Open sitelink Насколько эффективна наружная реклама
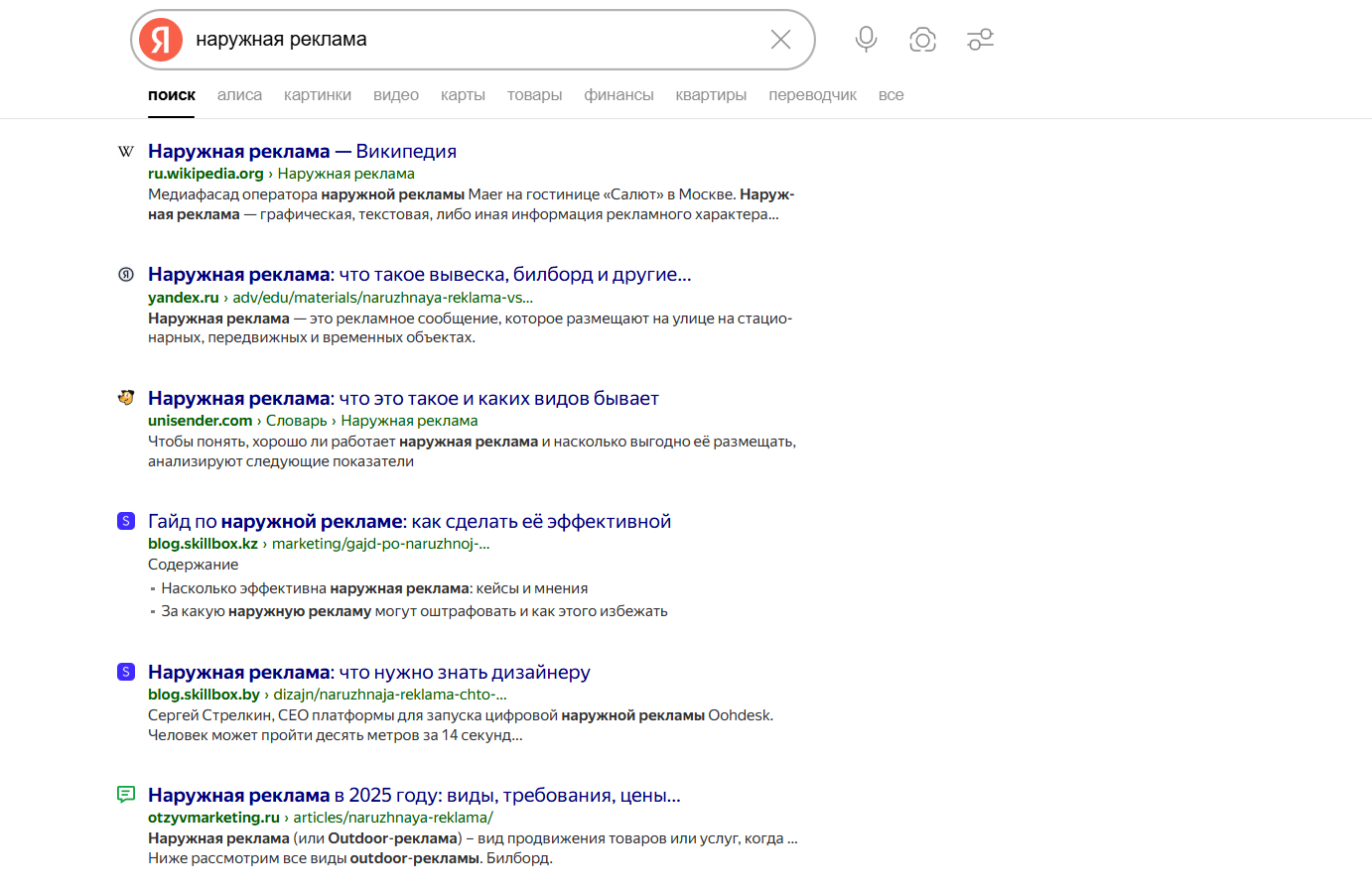The height and width of the screenshot is (892, 1372). click(374, 588)
